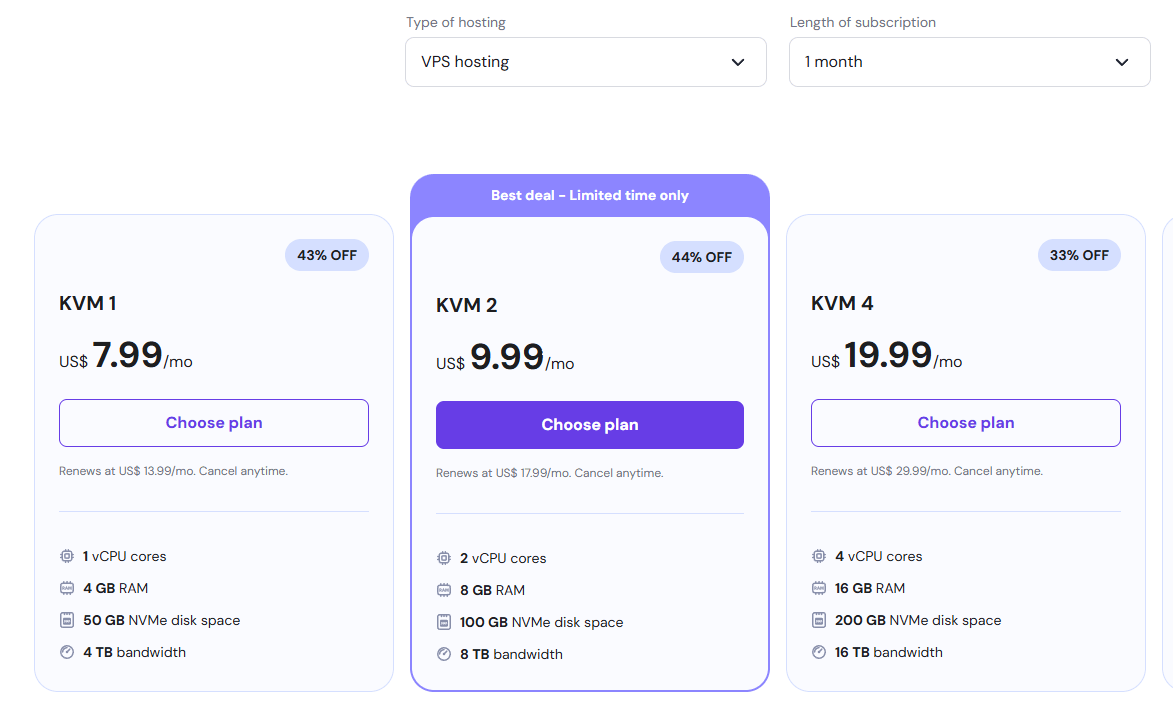This screenshot has height=711, width=1173.
Task: Click the bandwidth gauge icon in KVM 1
Action: pyautogui.click(x=67, y=652)
